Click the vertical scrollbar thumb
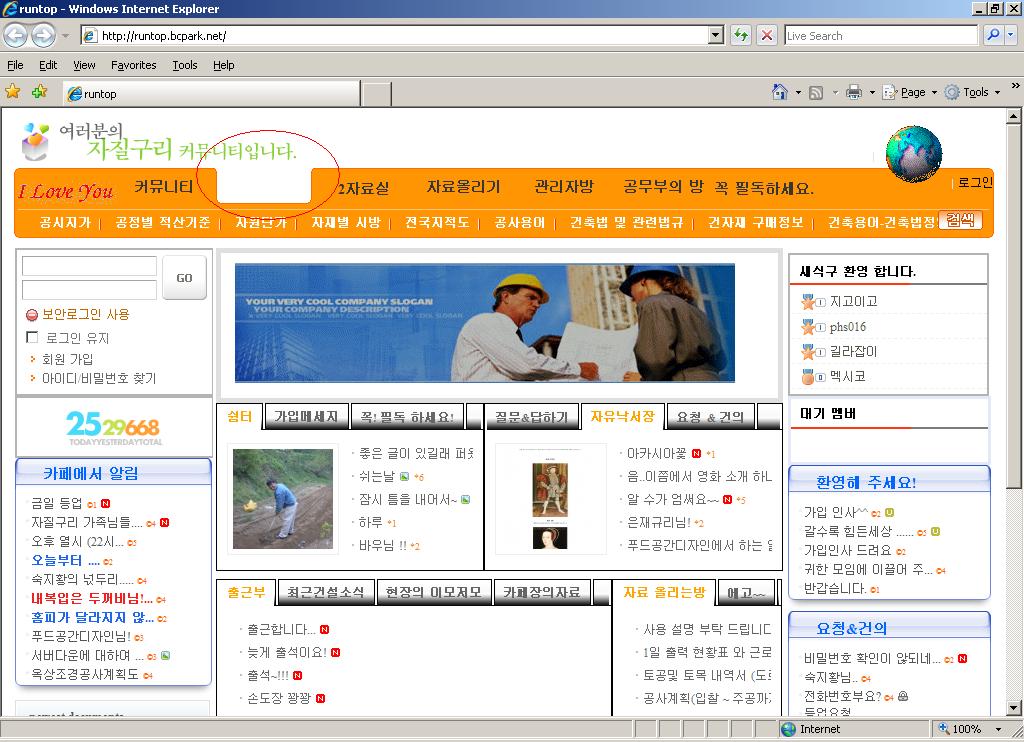 (x=1014, y=306)
